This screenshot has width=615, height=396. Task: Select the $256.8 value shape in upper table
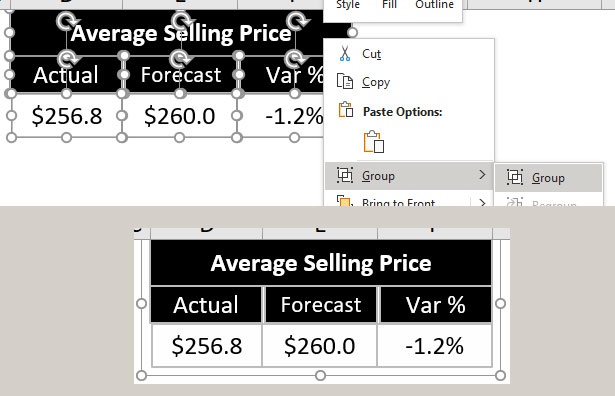(x=67, y=116)
